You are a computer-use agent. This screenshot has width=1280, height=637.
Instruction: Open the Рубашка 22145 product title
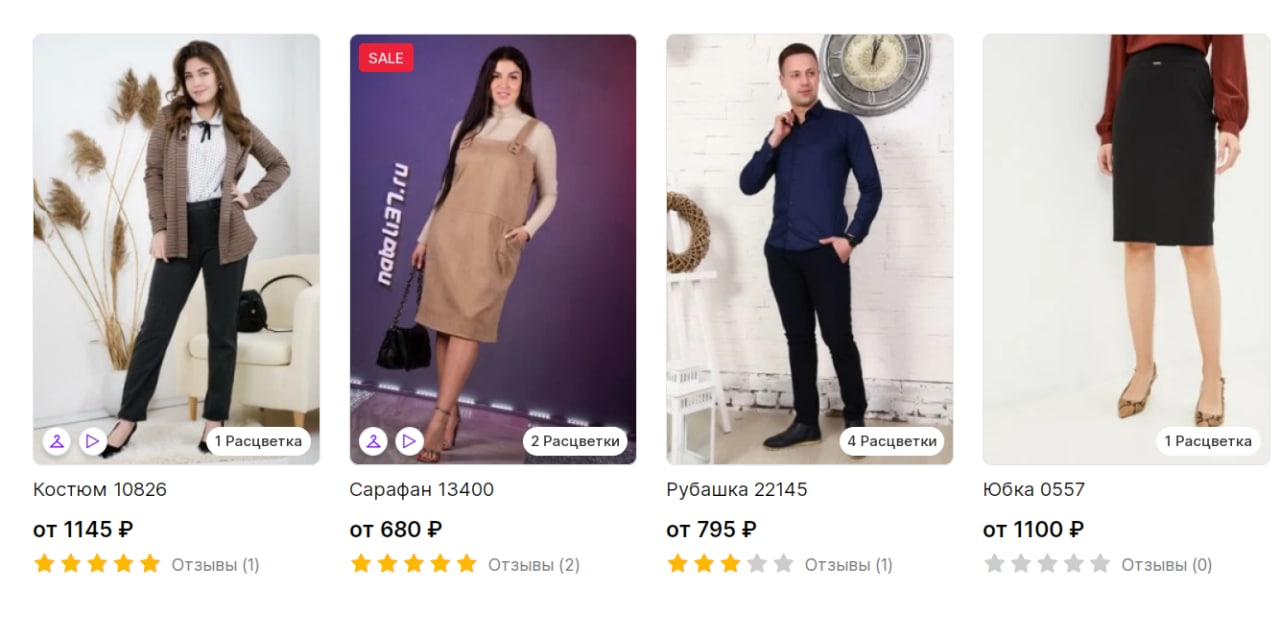point(737,490)
